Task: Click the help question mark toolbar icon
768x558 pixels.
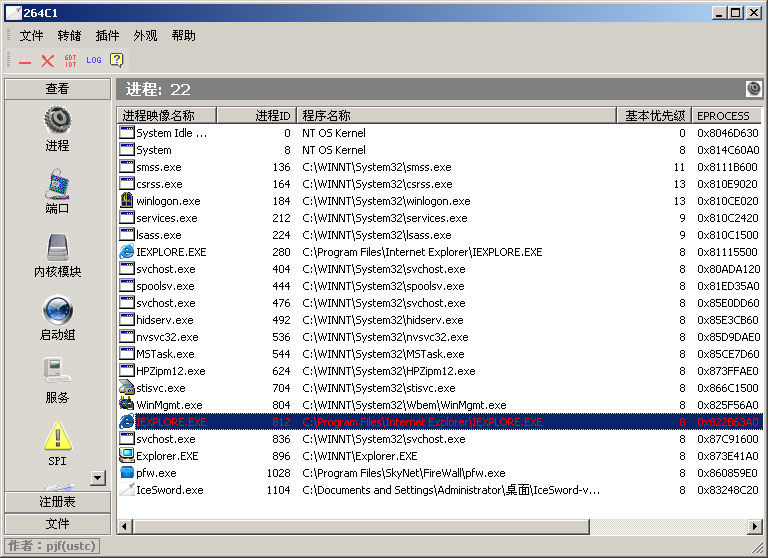Action: 117,60
